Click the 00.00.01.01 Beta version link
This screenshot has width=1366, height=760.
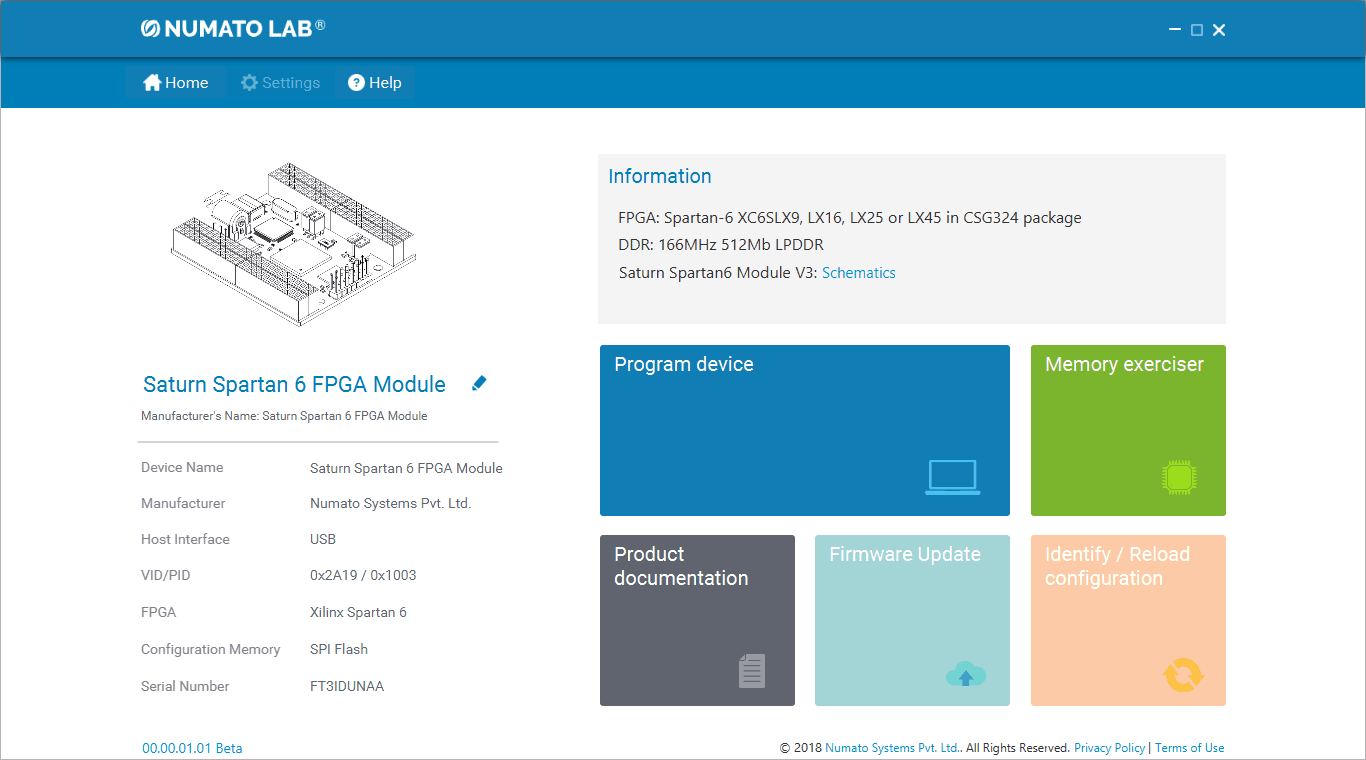point(192,747)
